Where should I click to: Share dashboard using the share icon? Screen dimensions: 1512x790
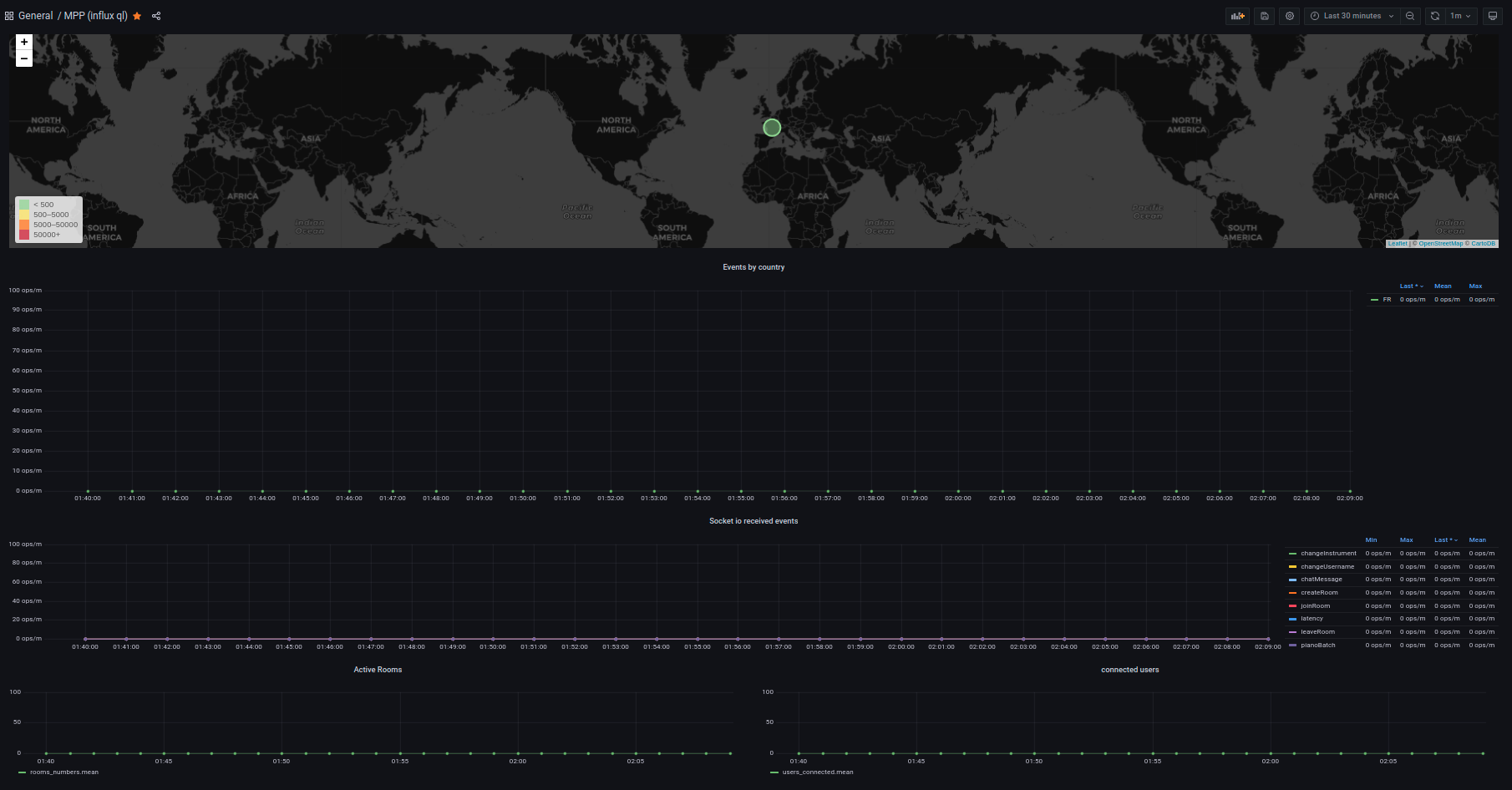(x=156, y=16)
